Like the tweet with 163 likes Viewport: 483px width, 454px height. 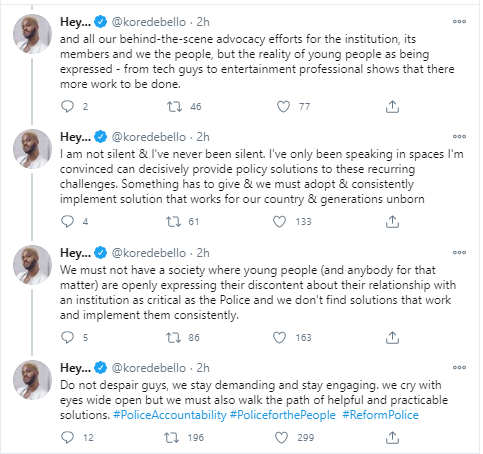[279, 338]
